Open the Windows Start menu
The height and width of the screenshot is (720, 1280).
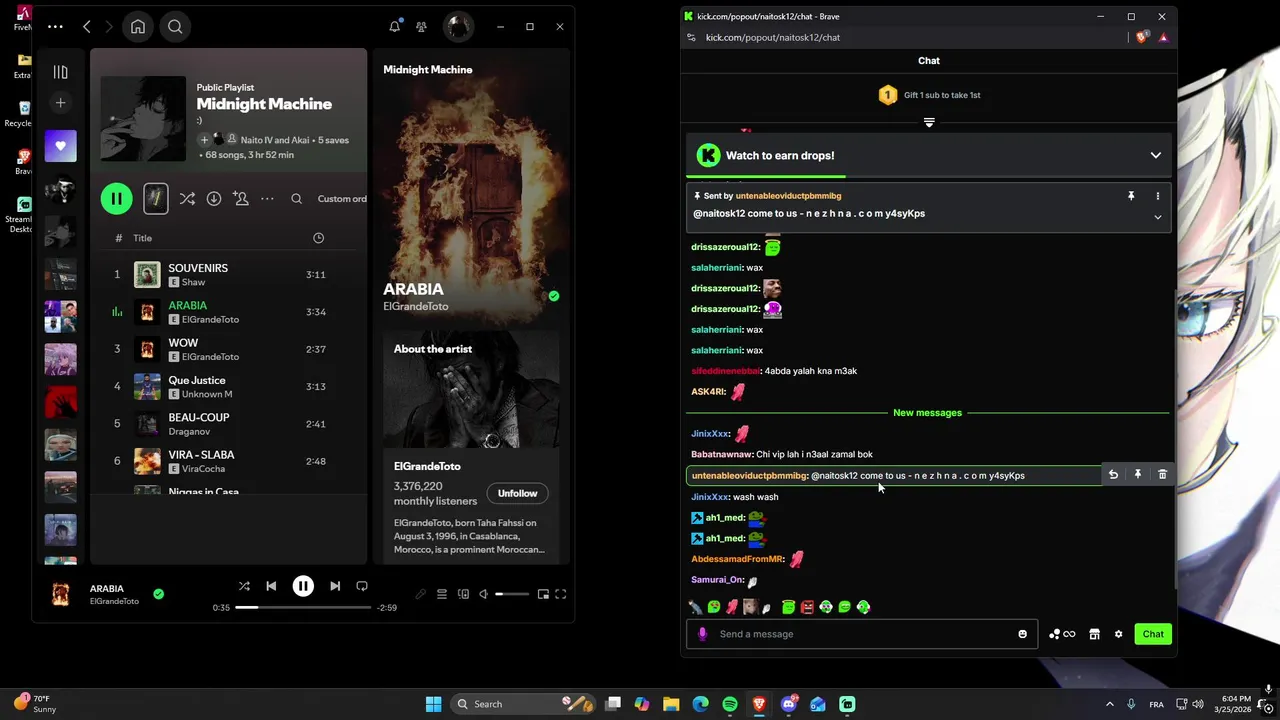pos(433,704)
